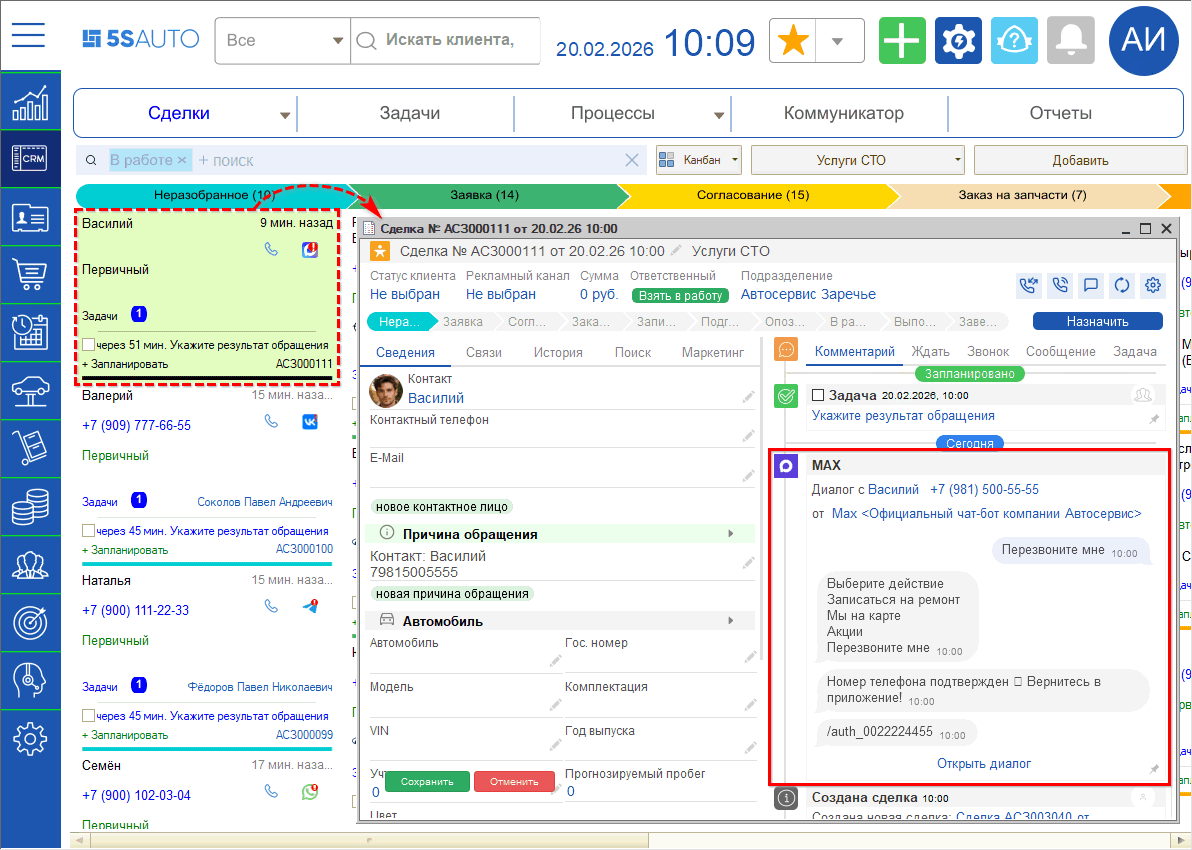Tick the Задача checkbox in the comment feed
This screenshot has height=850, width=1192.
818,396
